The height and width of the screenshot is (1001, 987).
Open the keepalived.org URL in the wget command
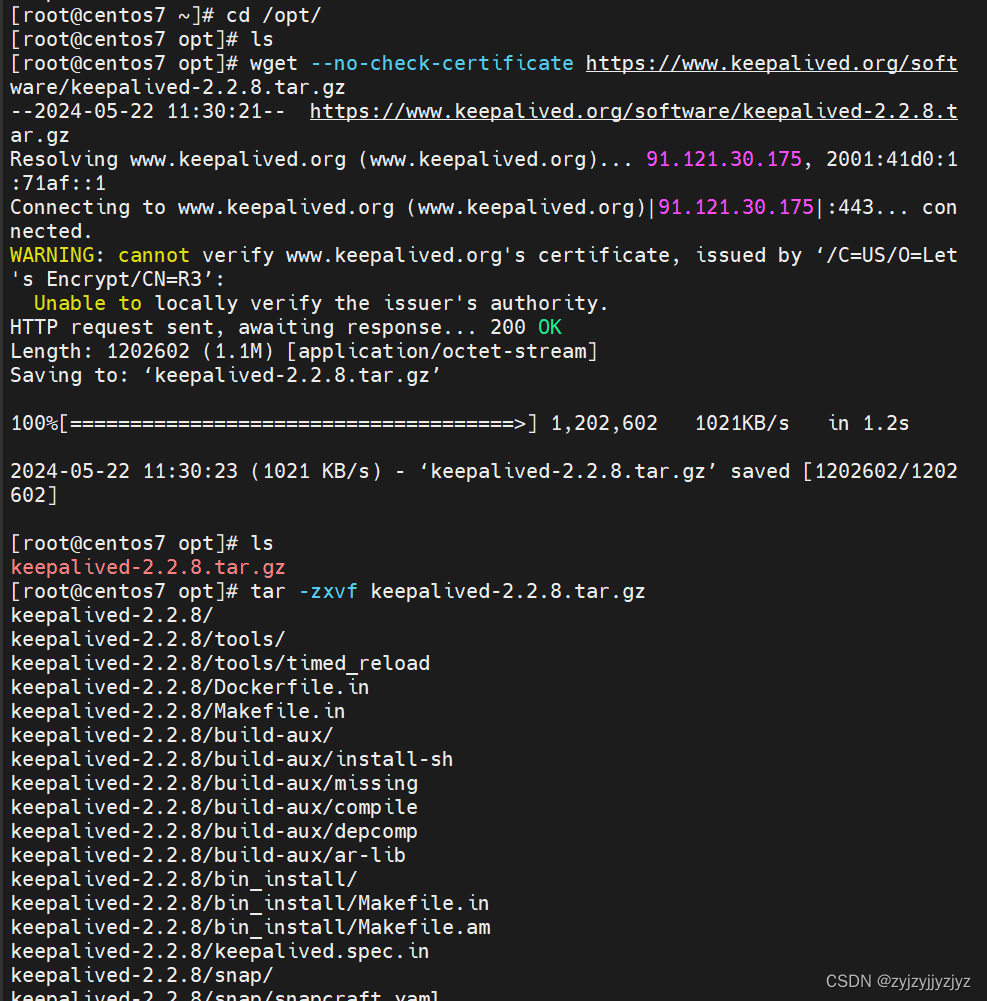(x=770, y=64)
